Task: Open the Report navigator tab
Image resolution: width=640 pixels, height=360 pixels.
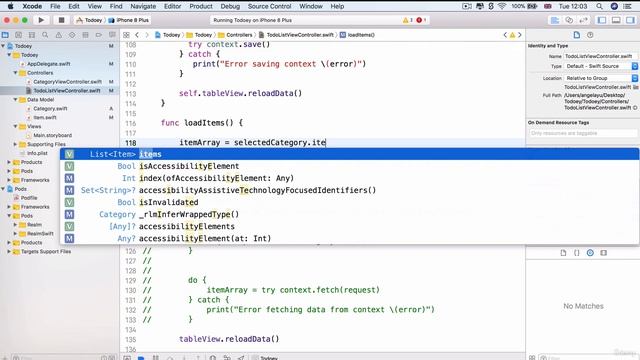Action: 112,35
